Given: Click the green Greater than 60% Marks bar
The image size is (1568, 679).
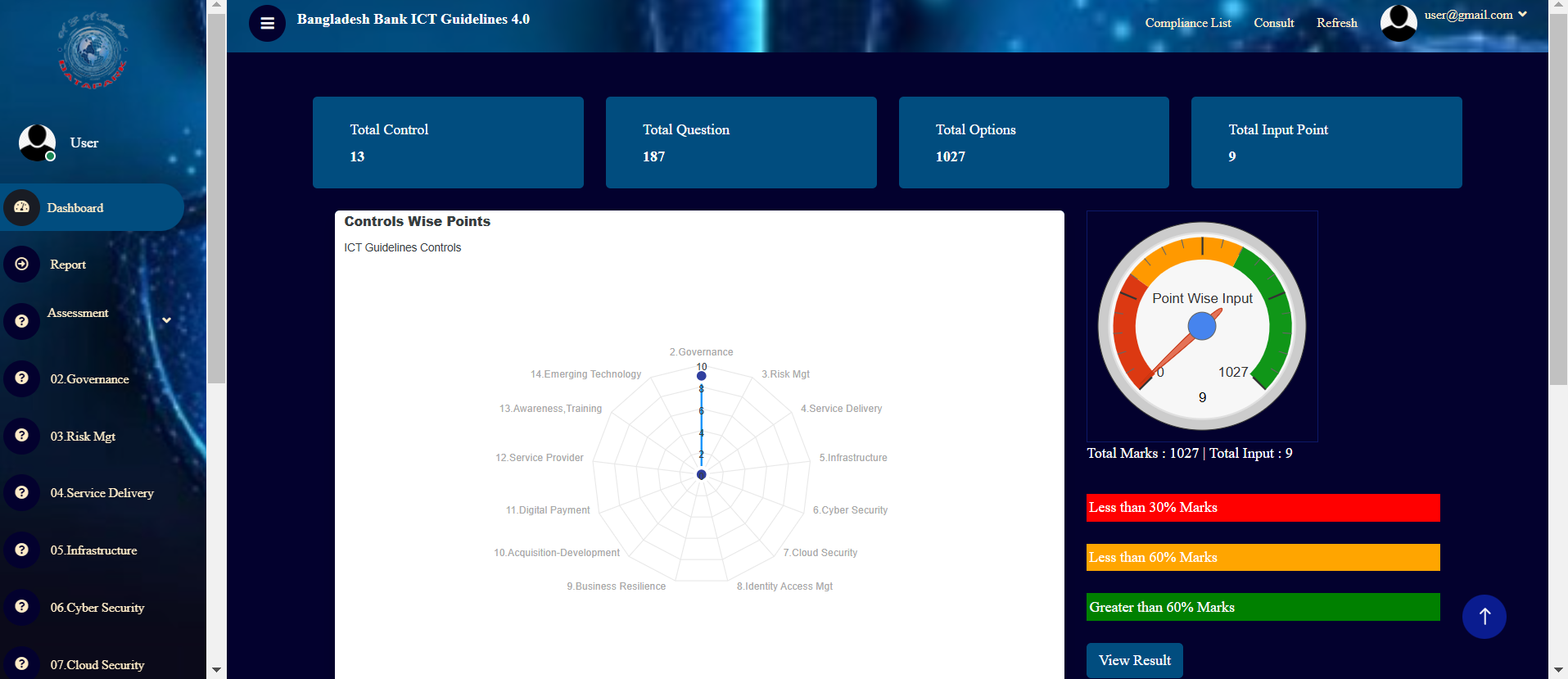Looking at the screenshot, I should tap(1263, 607).
